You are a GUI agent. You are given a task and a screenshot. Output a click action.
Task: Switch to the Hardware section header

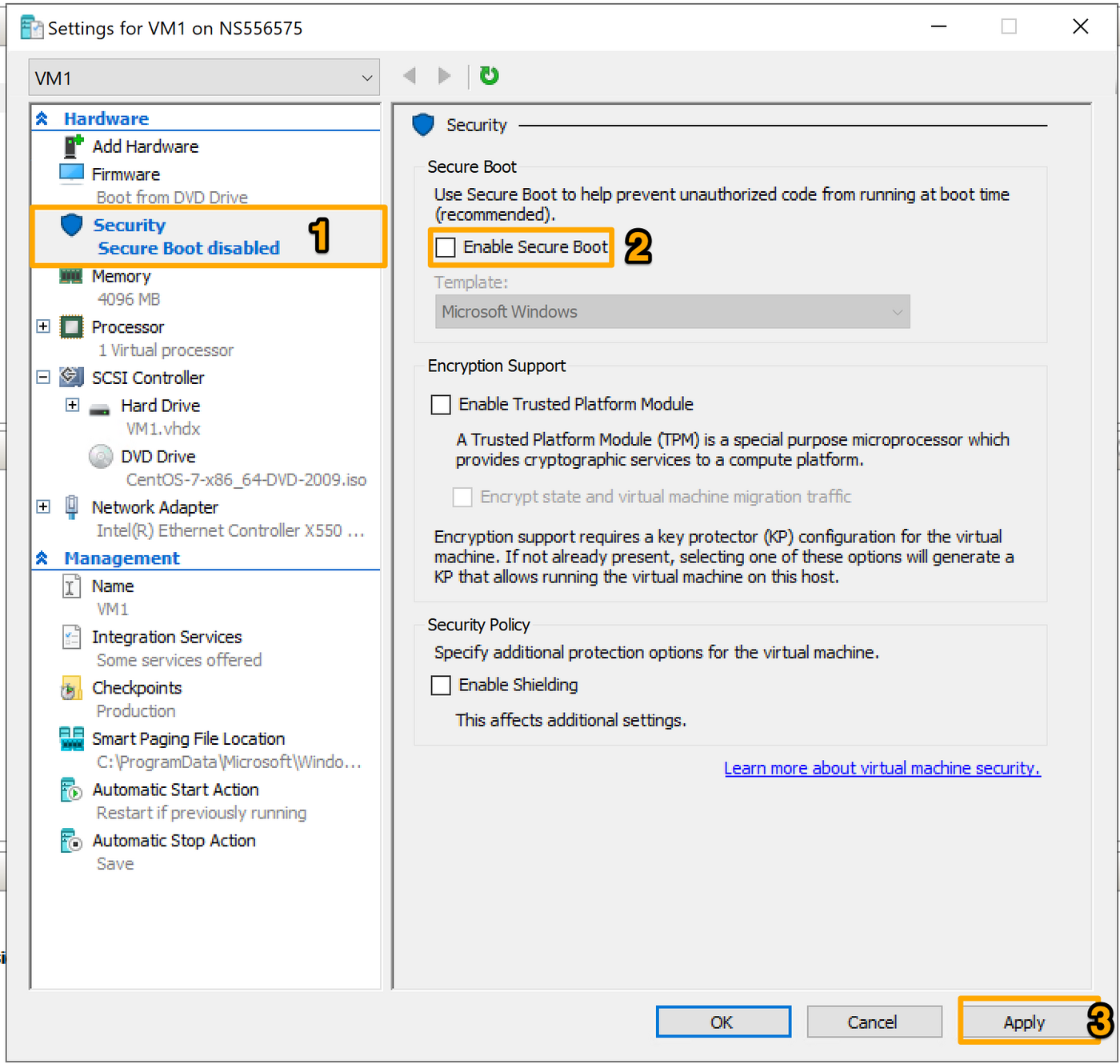coord(106,118)
